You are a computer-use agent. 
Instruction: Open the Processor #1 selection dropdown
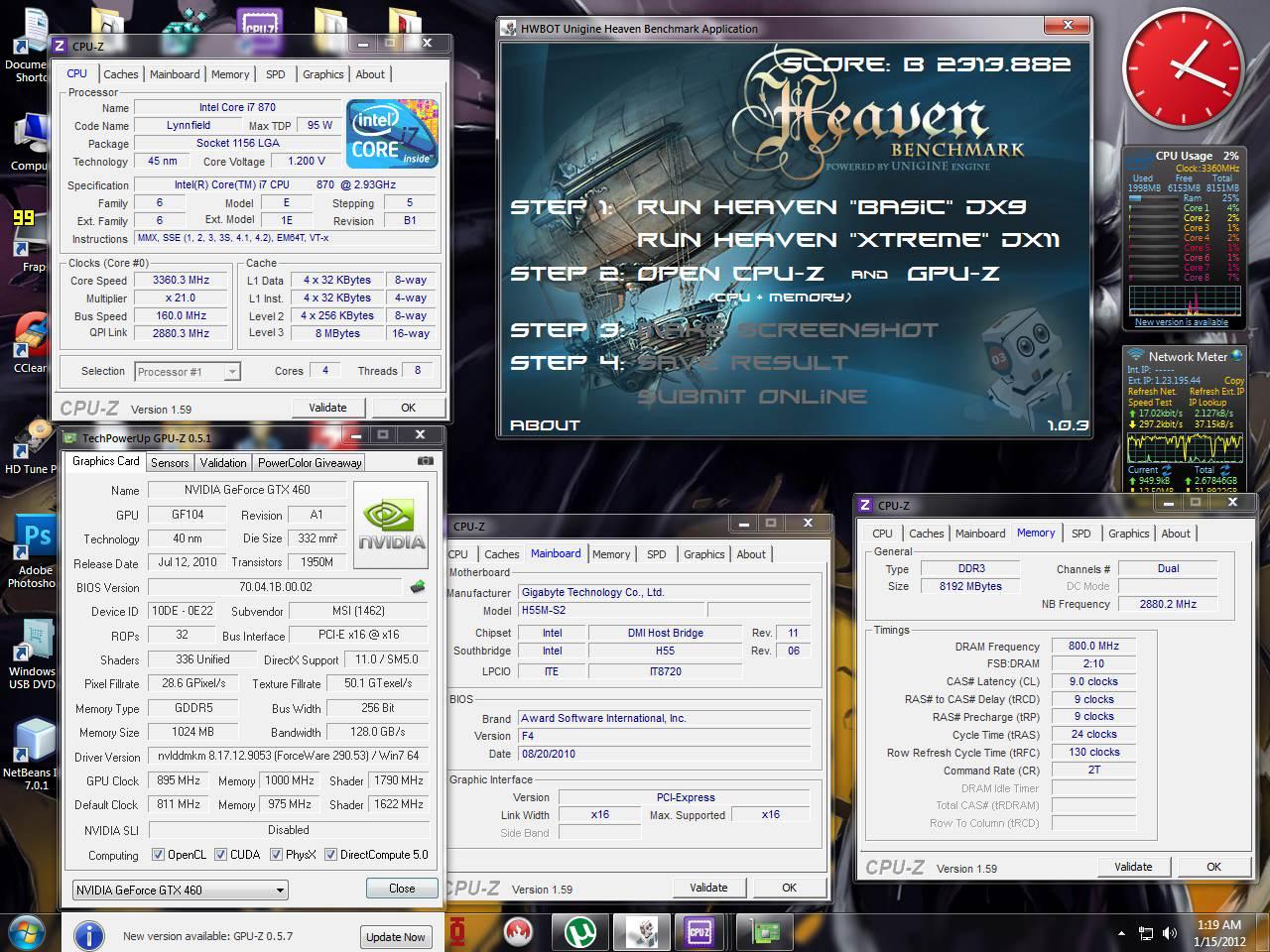(188, 372)
